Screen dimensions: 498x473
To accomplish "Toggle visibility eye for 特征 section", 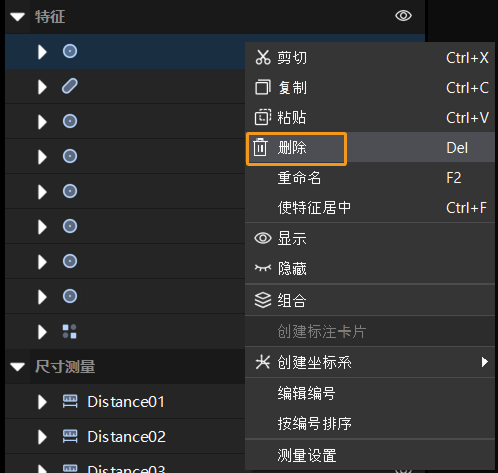I will click(403, 16).
